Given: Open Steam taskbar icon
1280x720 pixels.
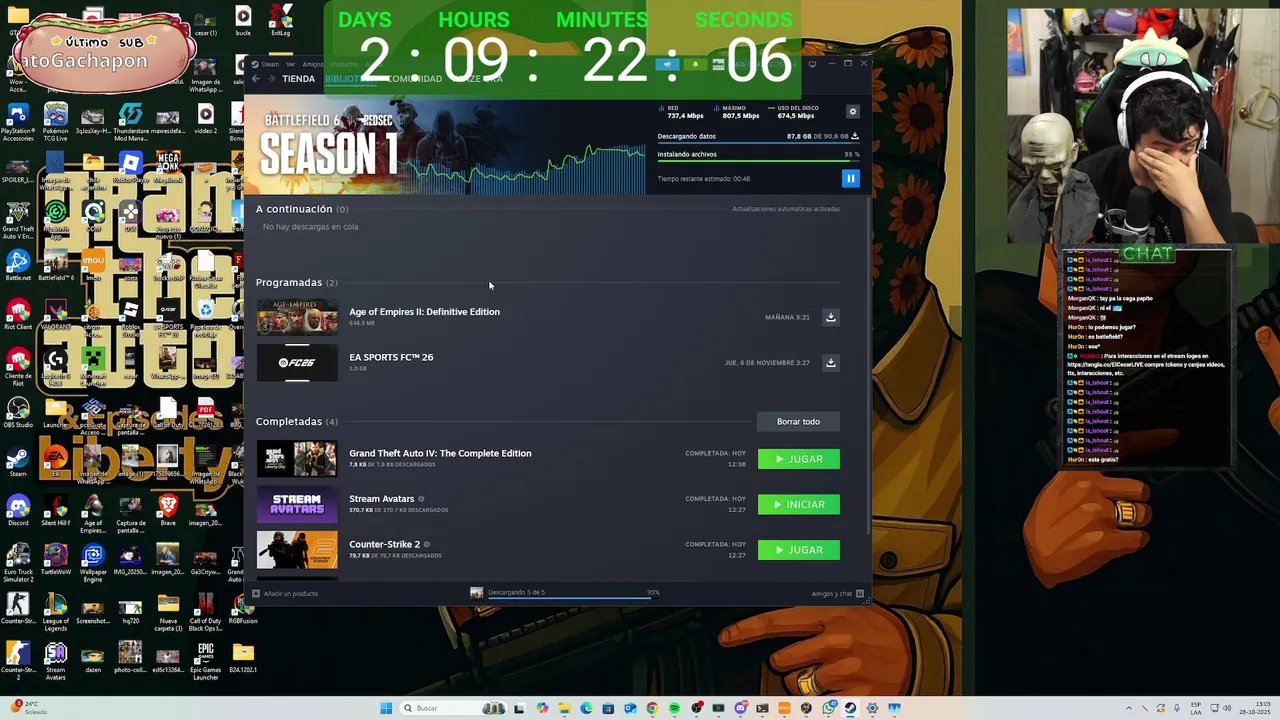Looking at the screenshot, I should (850, 708).
